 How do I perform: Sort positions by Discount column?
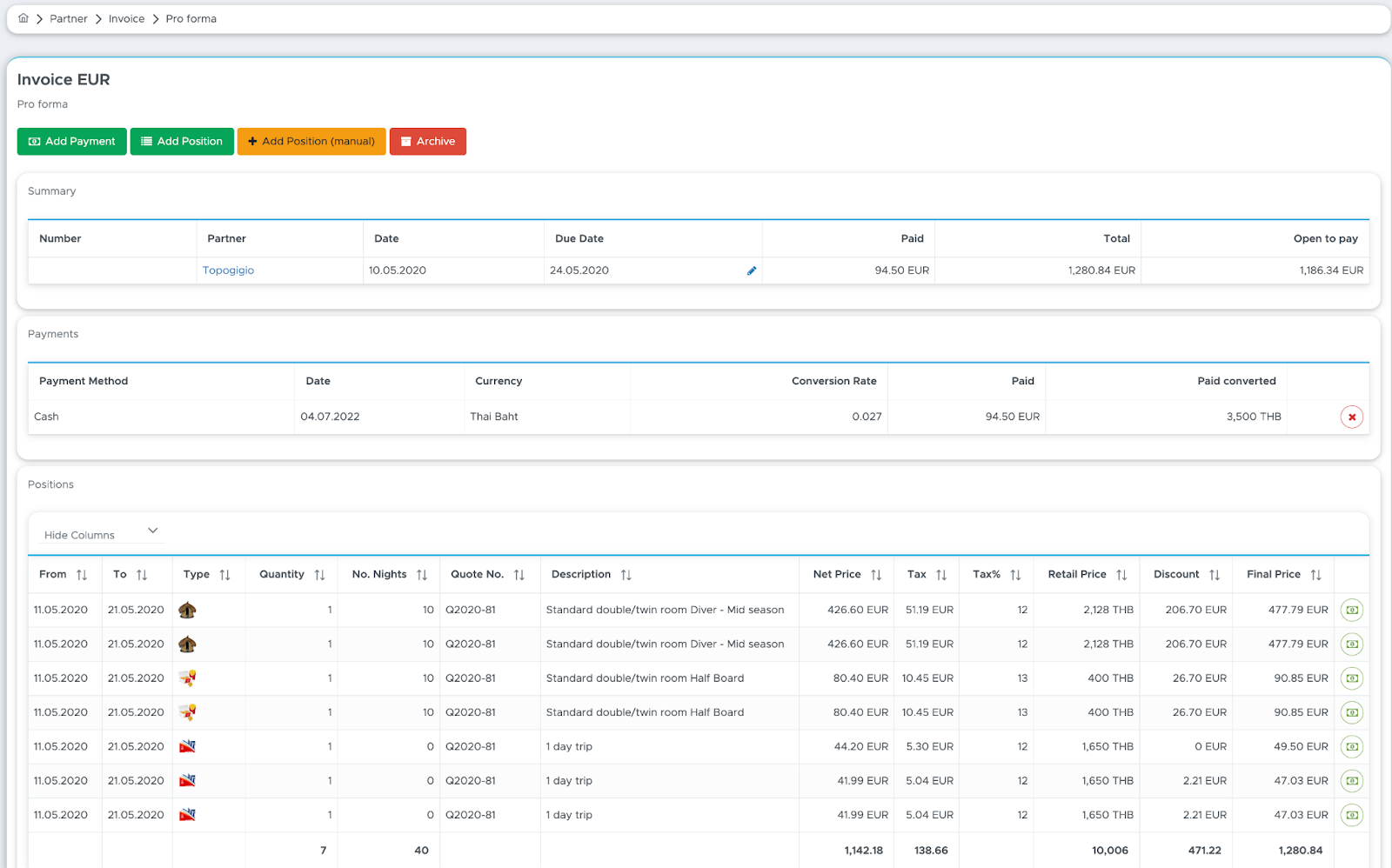click(1215, 575)
